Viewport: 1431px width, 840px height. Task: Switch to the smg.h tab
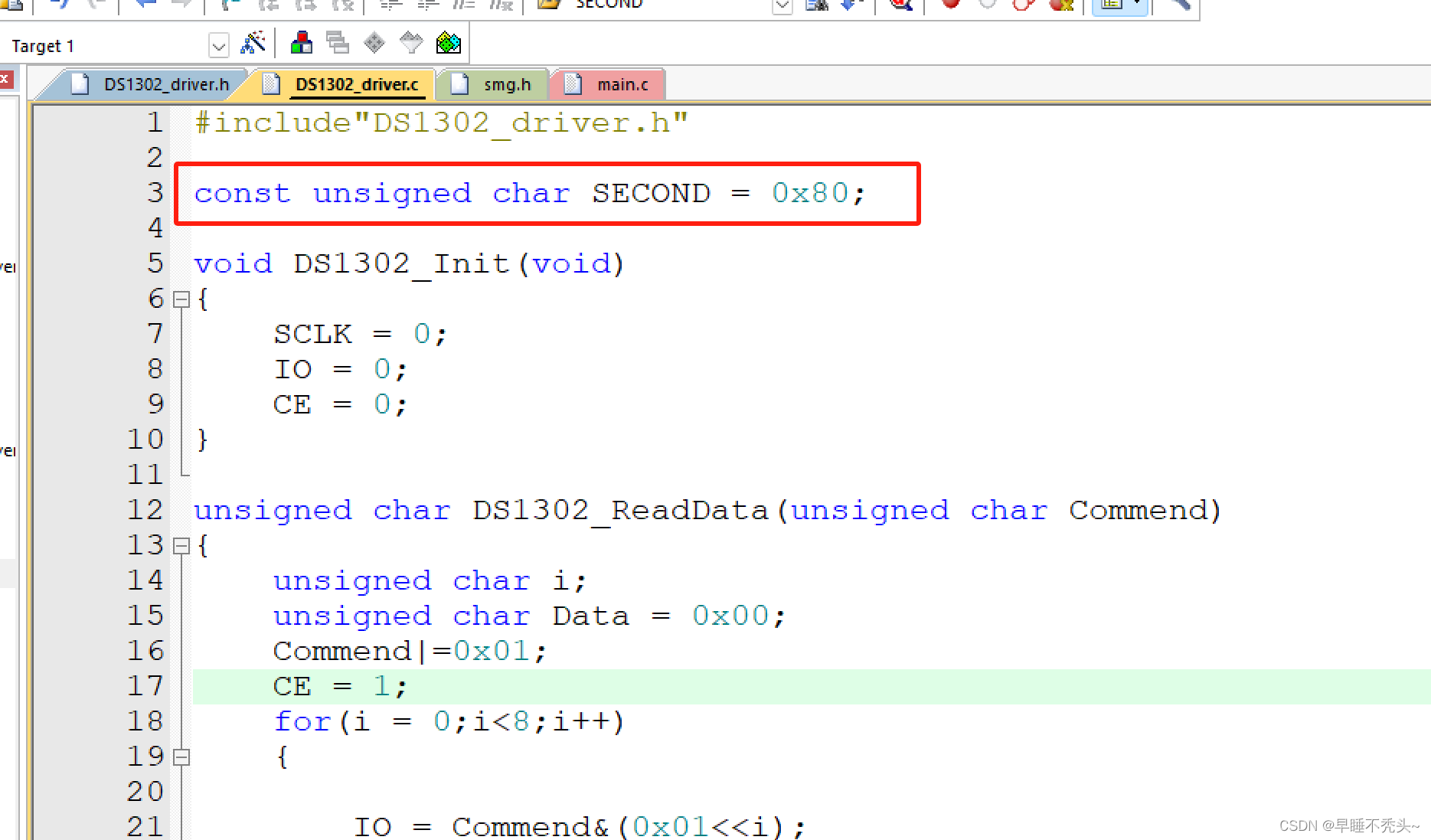492,84
